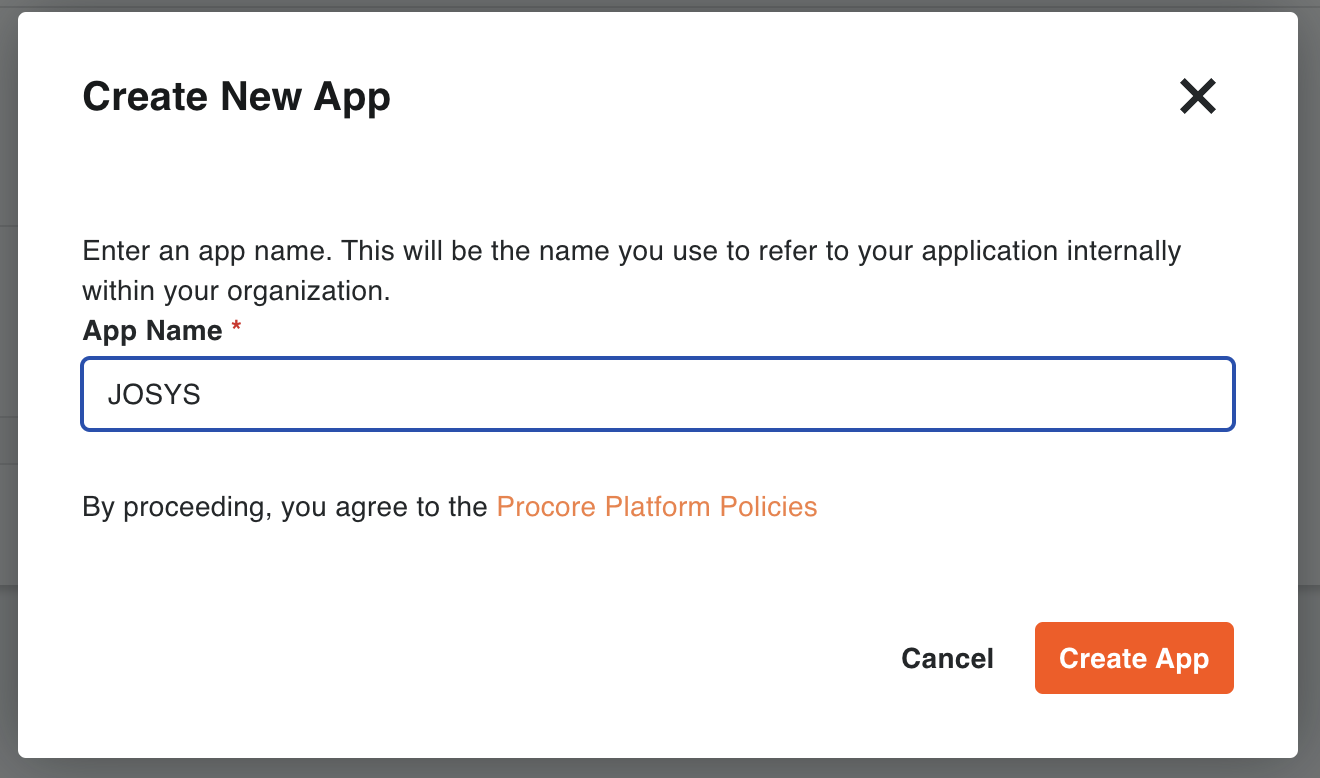The height and width of the screenshot is (778, 1320).
Task: Click the 'Enter an app name' description
Action: (x=631, y=250)
